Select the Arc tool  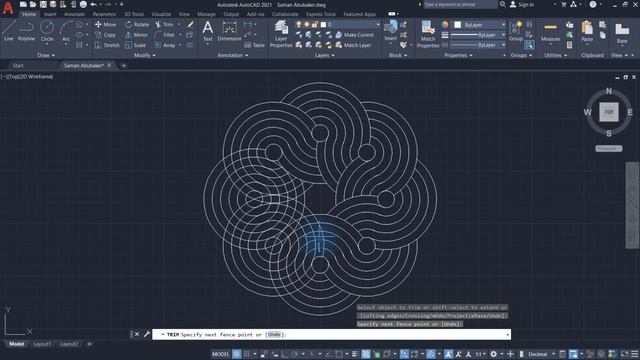(x=66, y=31)
